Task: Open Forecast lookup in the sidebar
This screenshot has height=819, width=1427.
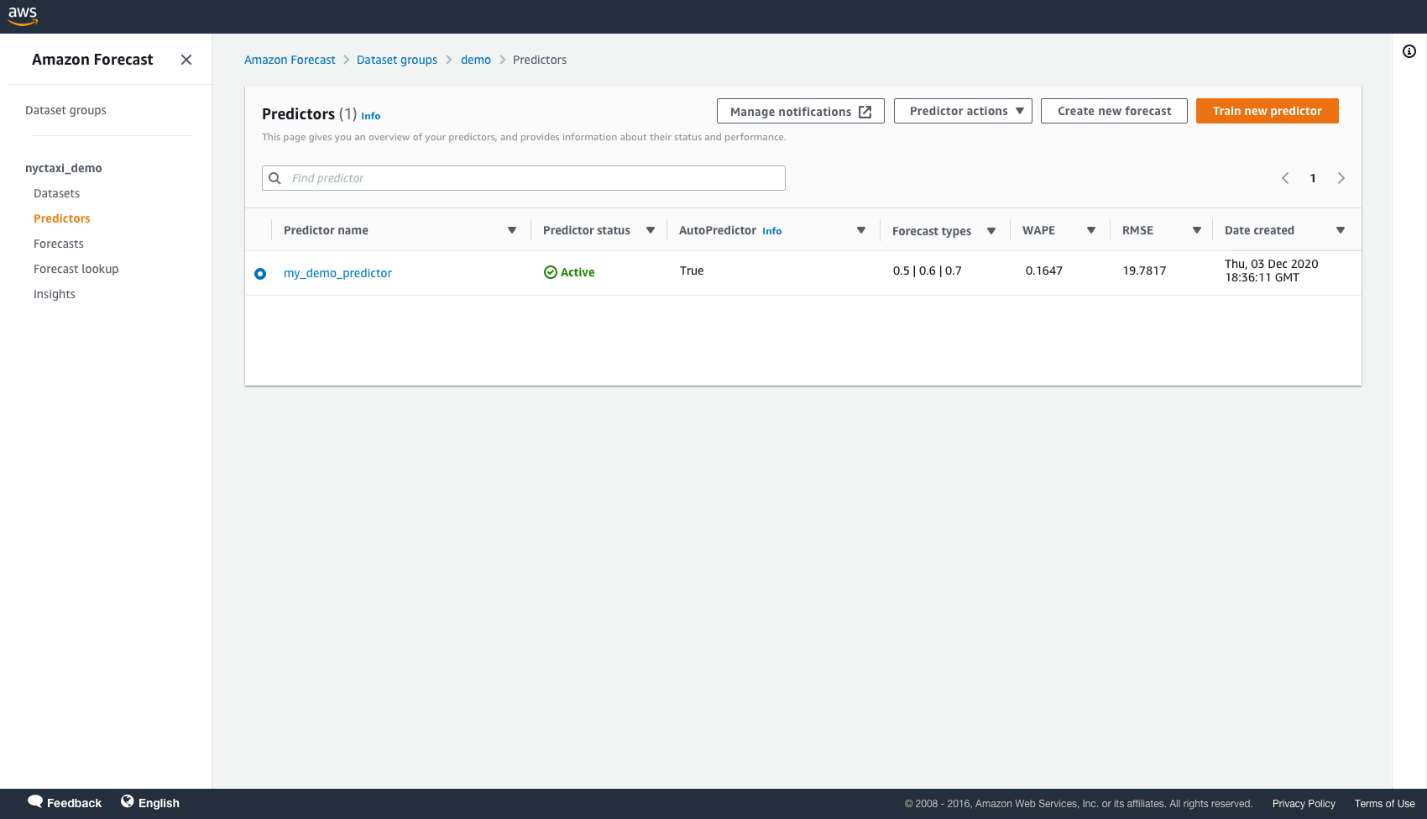Action: pyautogui.click(x=76, y=269)
